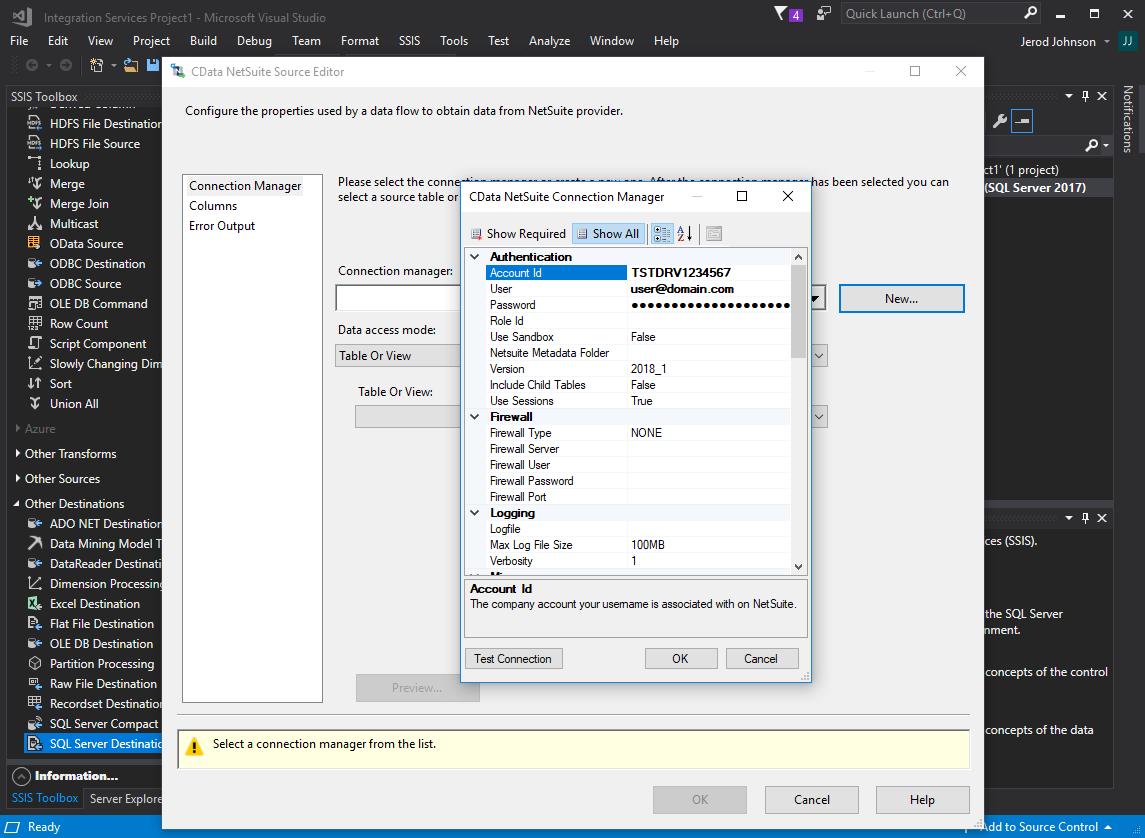Click the Version property value 2018_1
Screen dimensions: 1145x838
pyautogui.click(x=709, y=369)
